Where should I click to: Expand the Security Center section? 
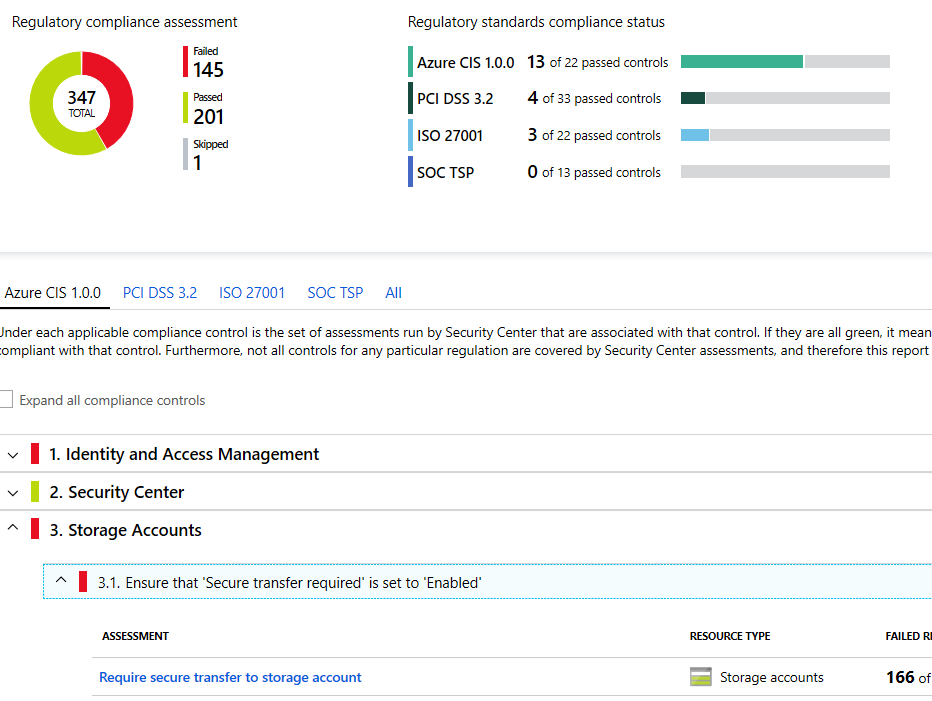(x=12, y=492)
